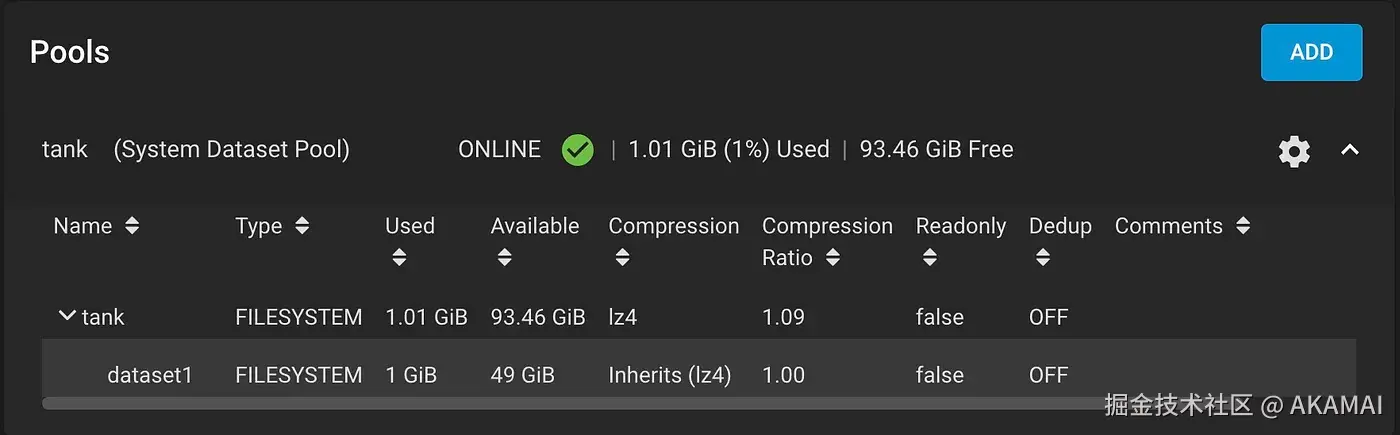Click sort arrows under Used column

point(399,258)
